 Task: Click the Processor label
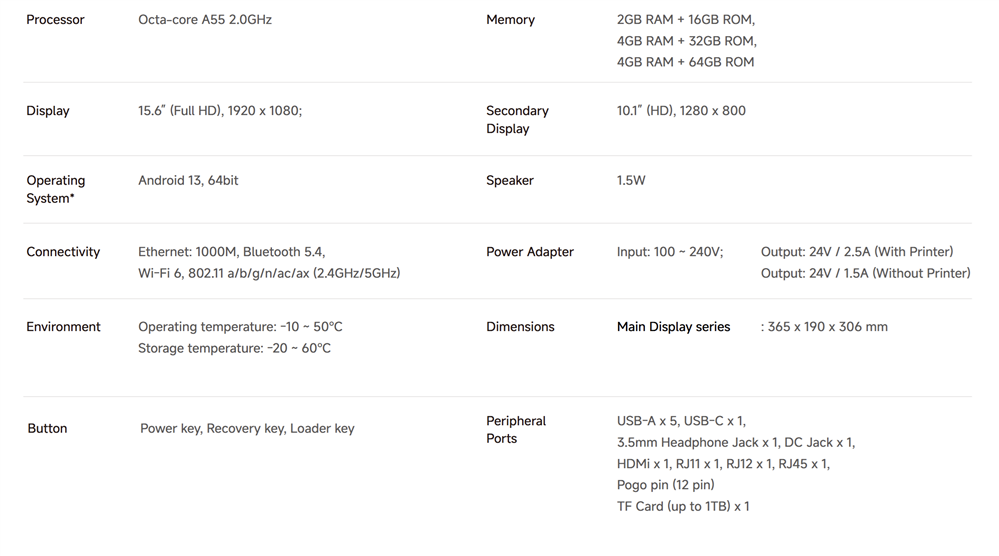click(x=55, y=20)
